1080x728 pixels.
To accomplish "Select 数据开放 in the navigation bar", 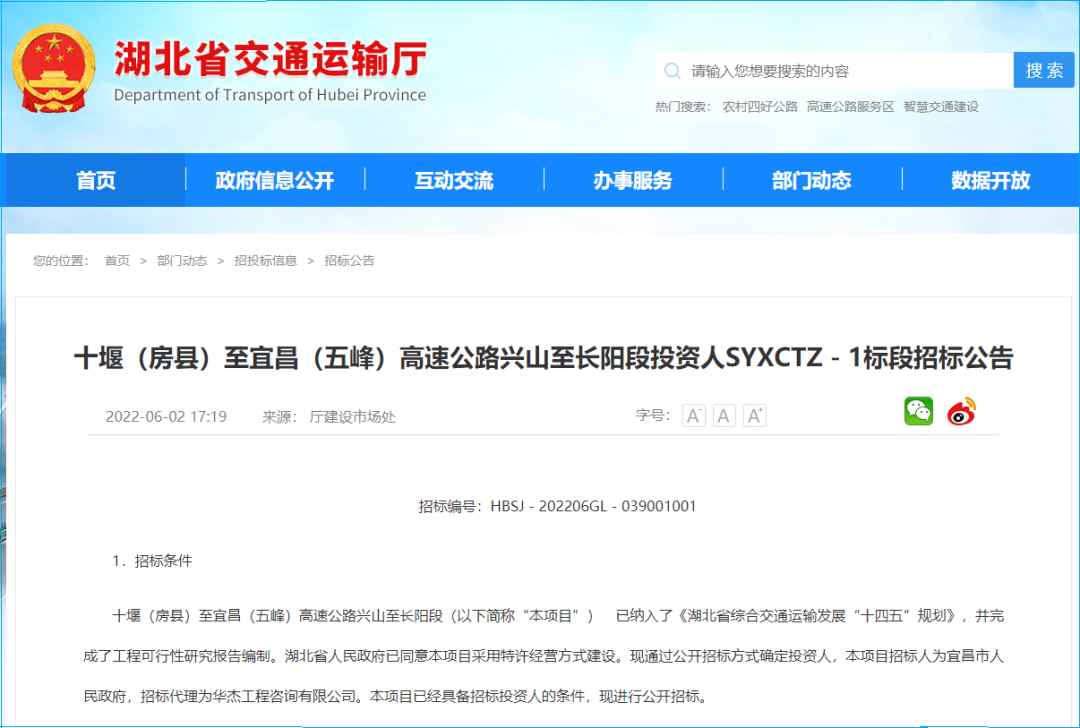I will (990, 181).
